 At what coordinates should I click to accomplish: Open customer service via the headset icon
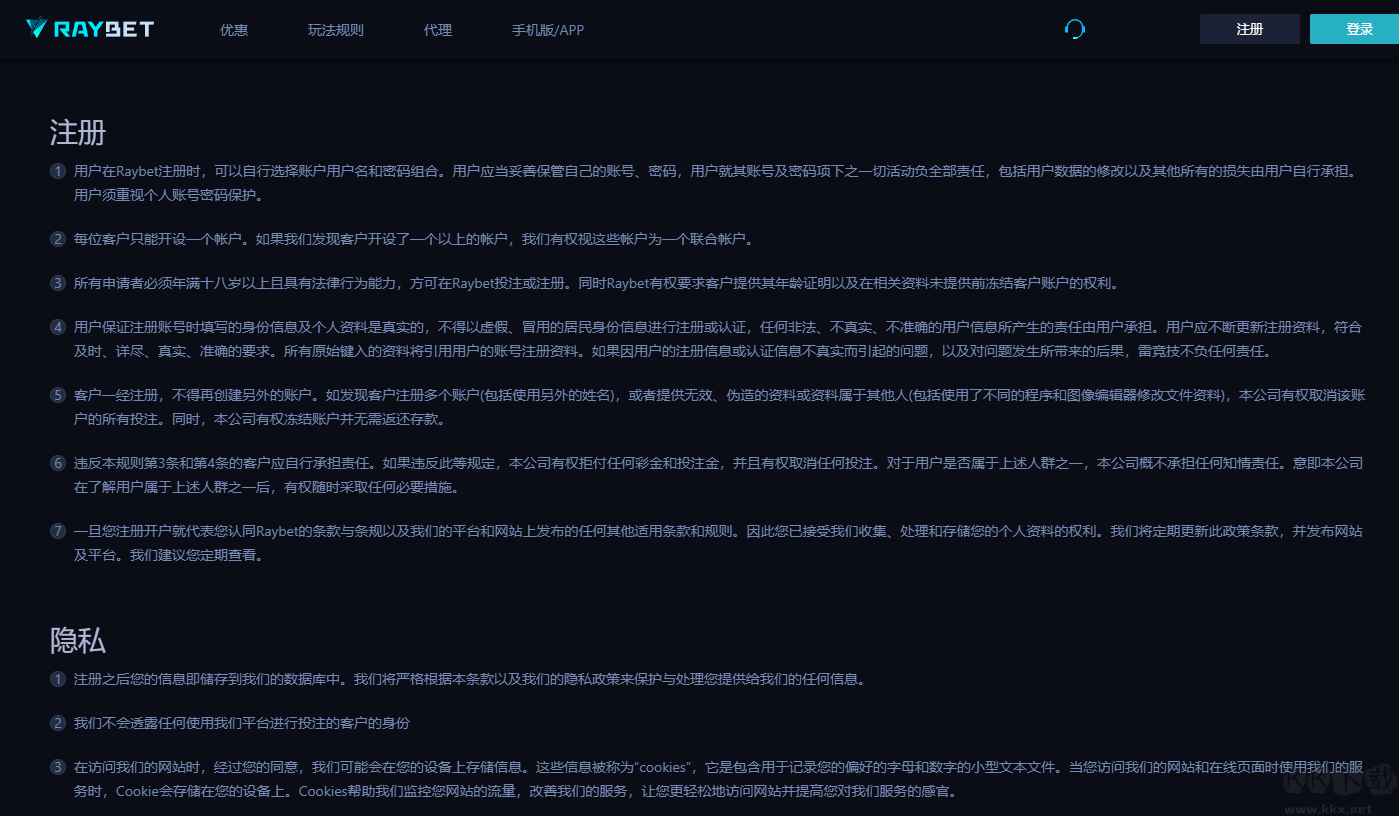[x=1074, y=29]
